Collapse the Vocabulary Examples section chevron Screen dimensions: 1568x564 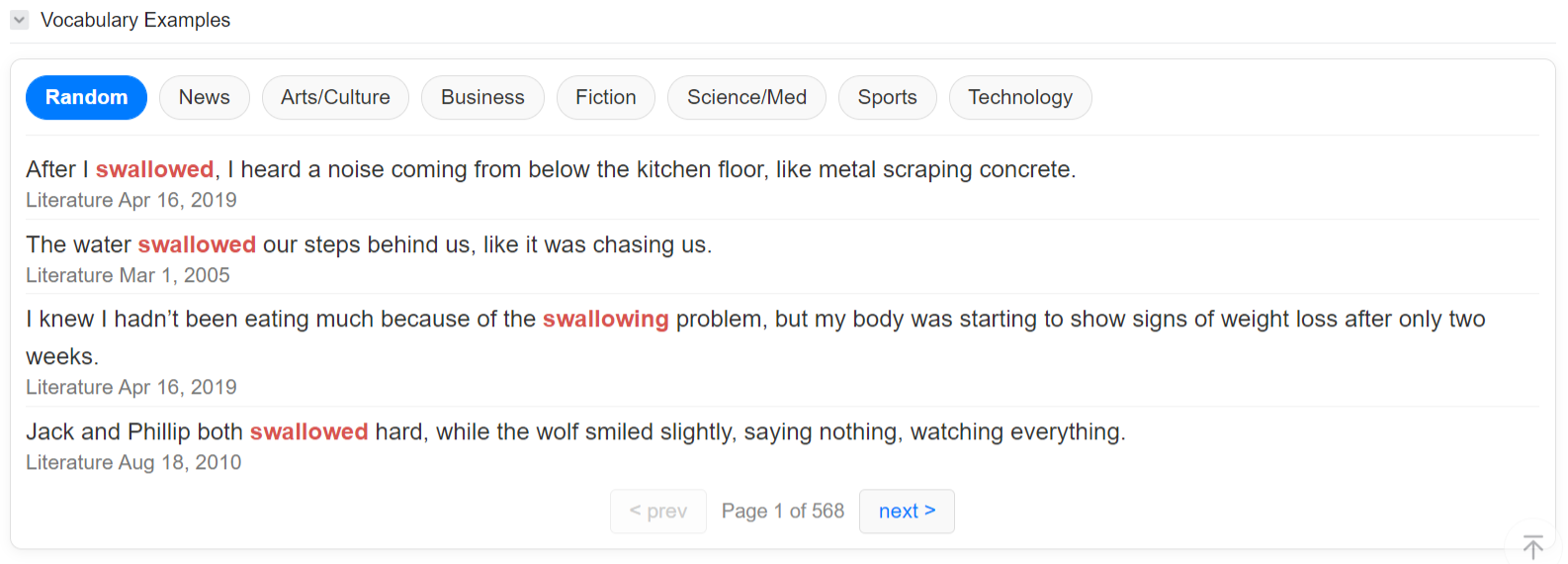[x=20, y=20]
